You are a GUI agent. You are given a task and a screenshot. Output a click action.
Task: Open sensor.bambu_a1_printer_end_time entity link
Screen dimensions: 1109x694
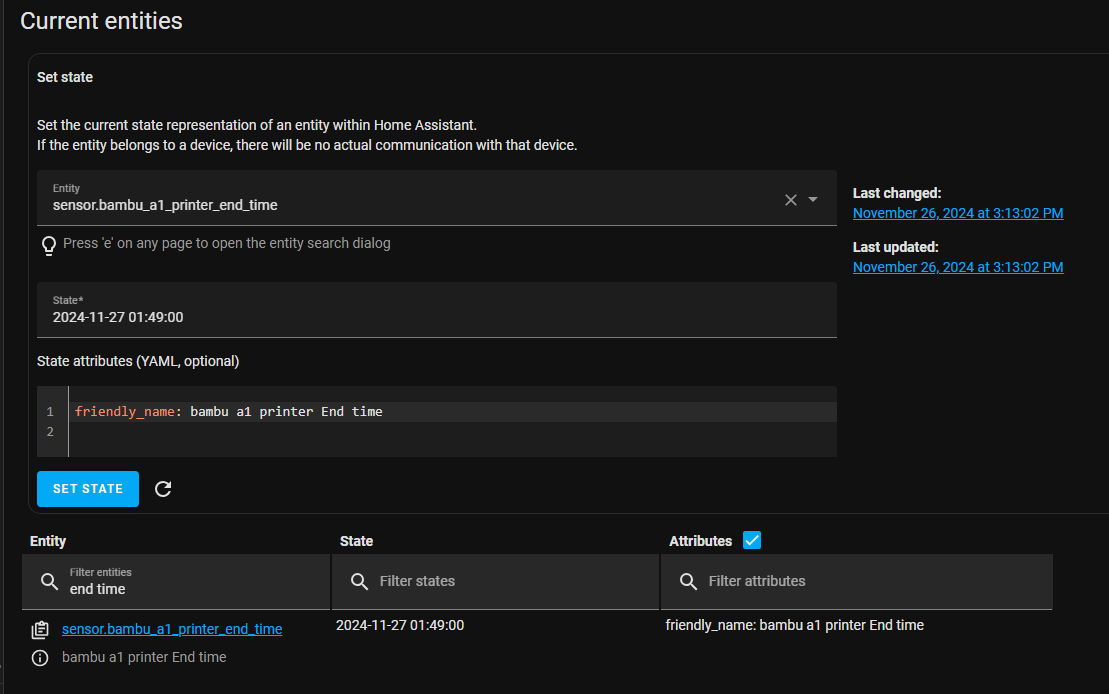pos(172,629)
